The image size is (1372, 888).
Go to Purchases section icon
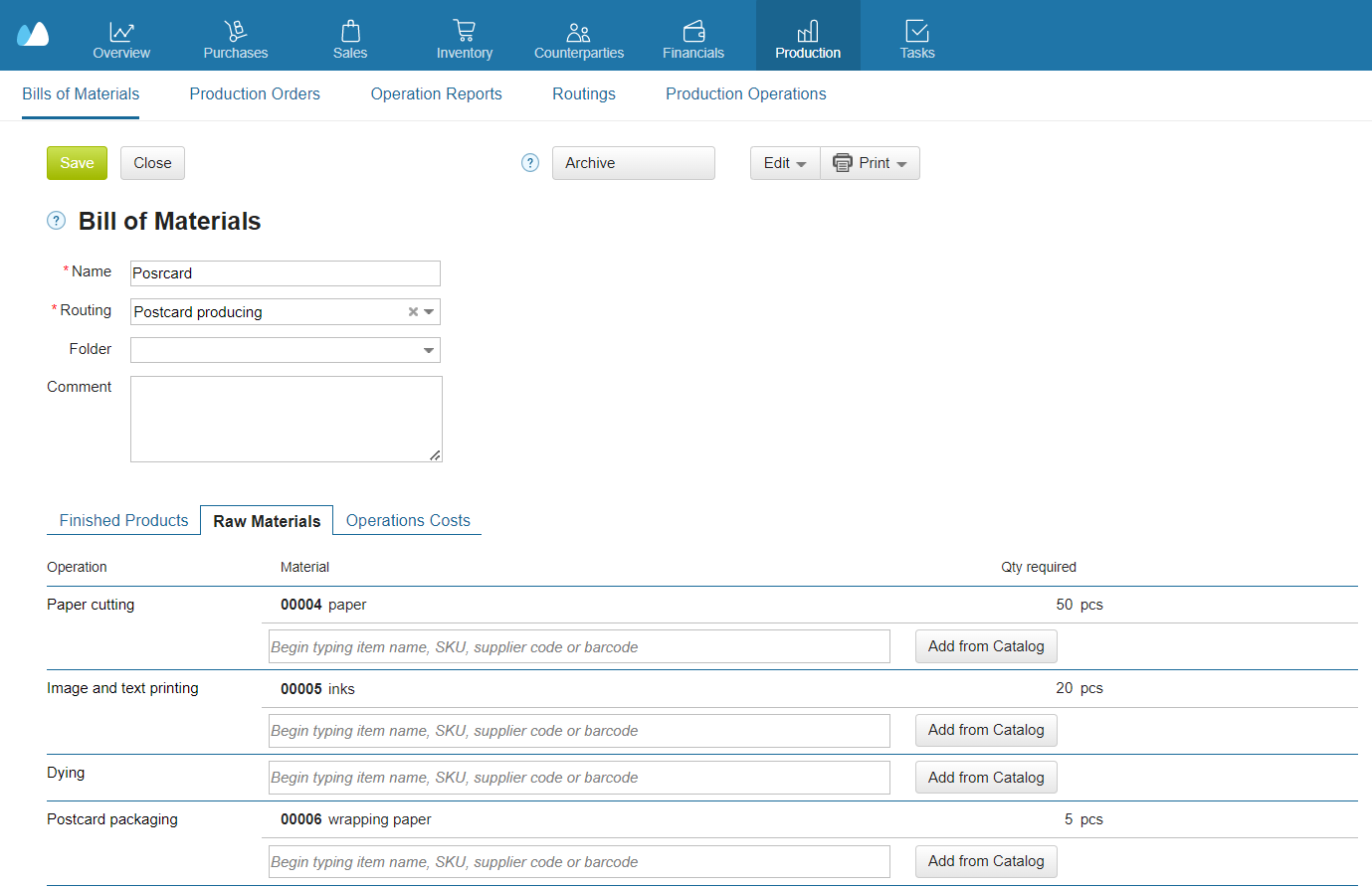pyautogui.click(x=236, y=31)
